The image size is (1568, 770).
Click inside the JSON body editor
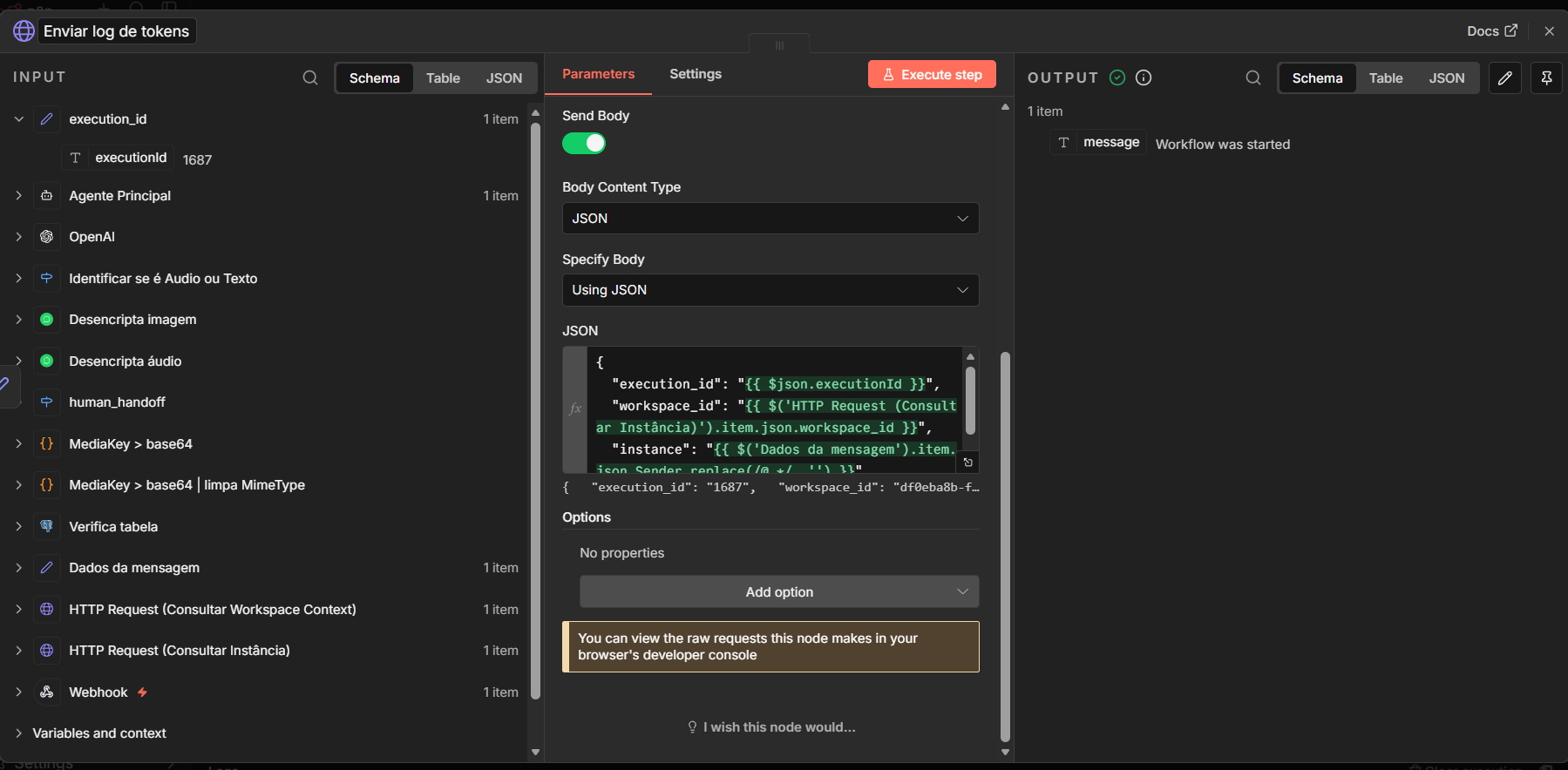click(x=775, y=409)
